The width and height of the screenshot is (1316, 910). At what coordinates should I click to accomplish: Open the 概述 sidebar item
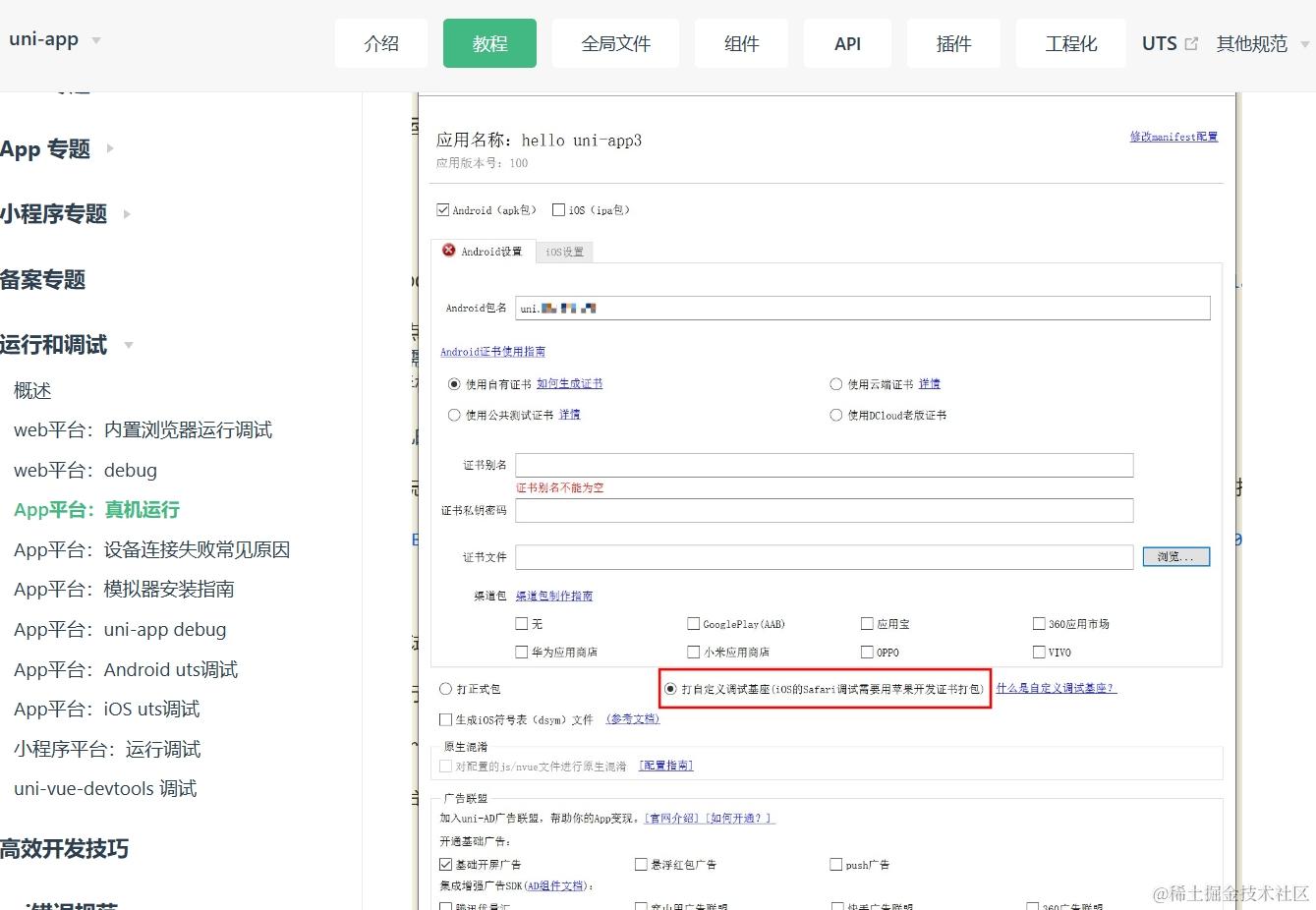point(32,390)
